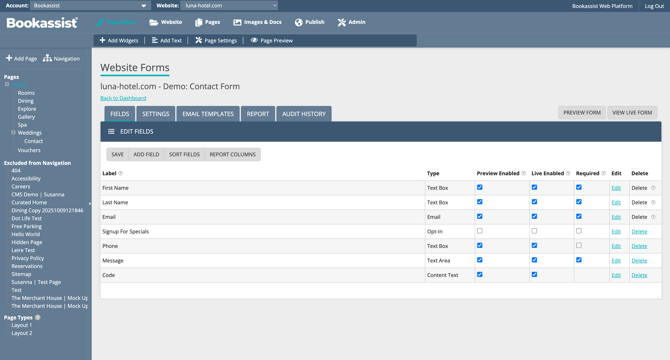
Task: Click help icon next to Required header
Action: tap(603, 173)
